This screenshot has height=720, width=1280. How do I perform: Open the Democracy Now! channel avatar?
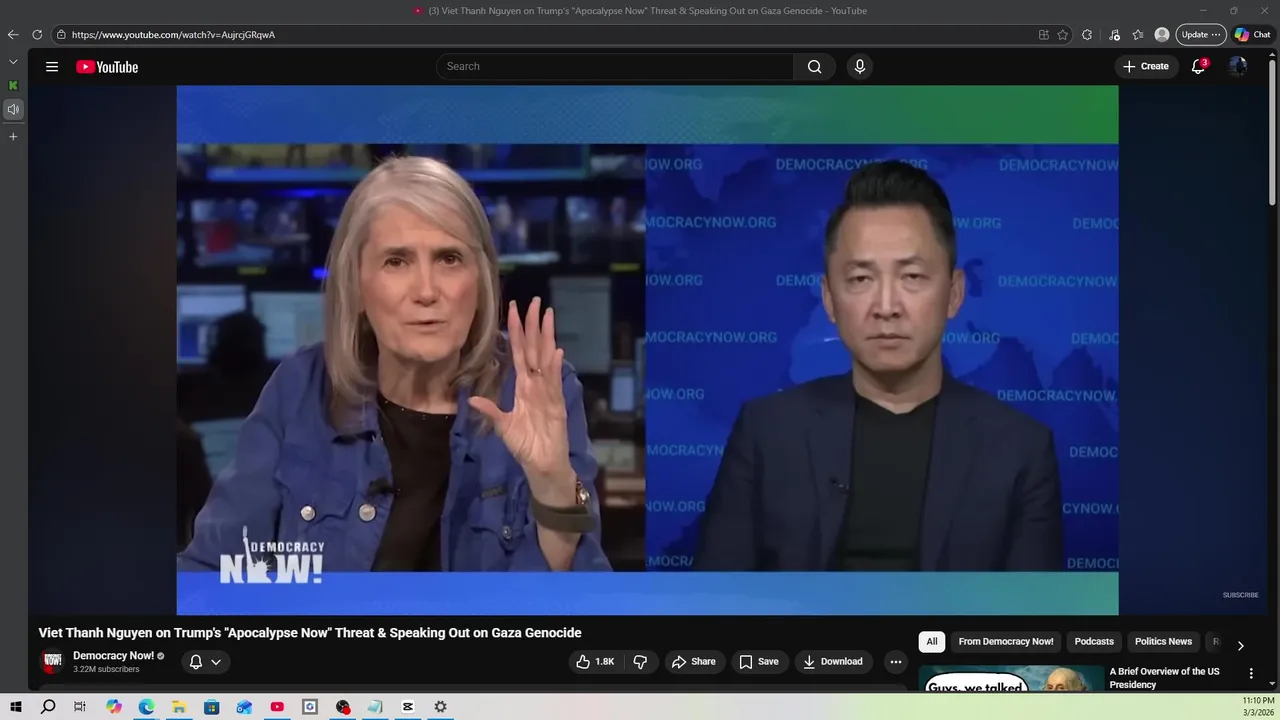(x=52, y=661)
